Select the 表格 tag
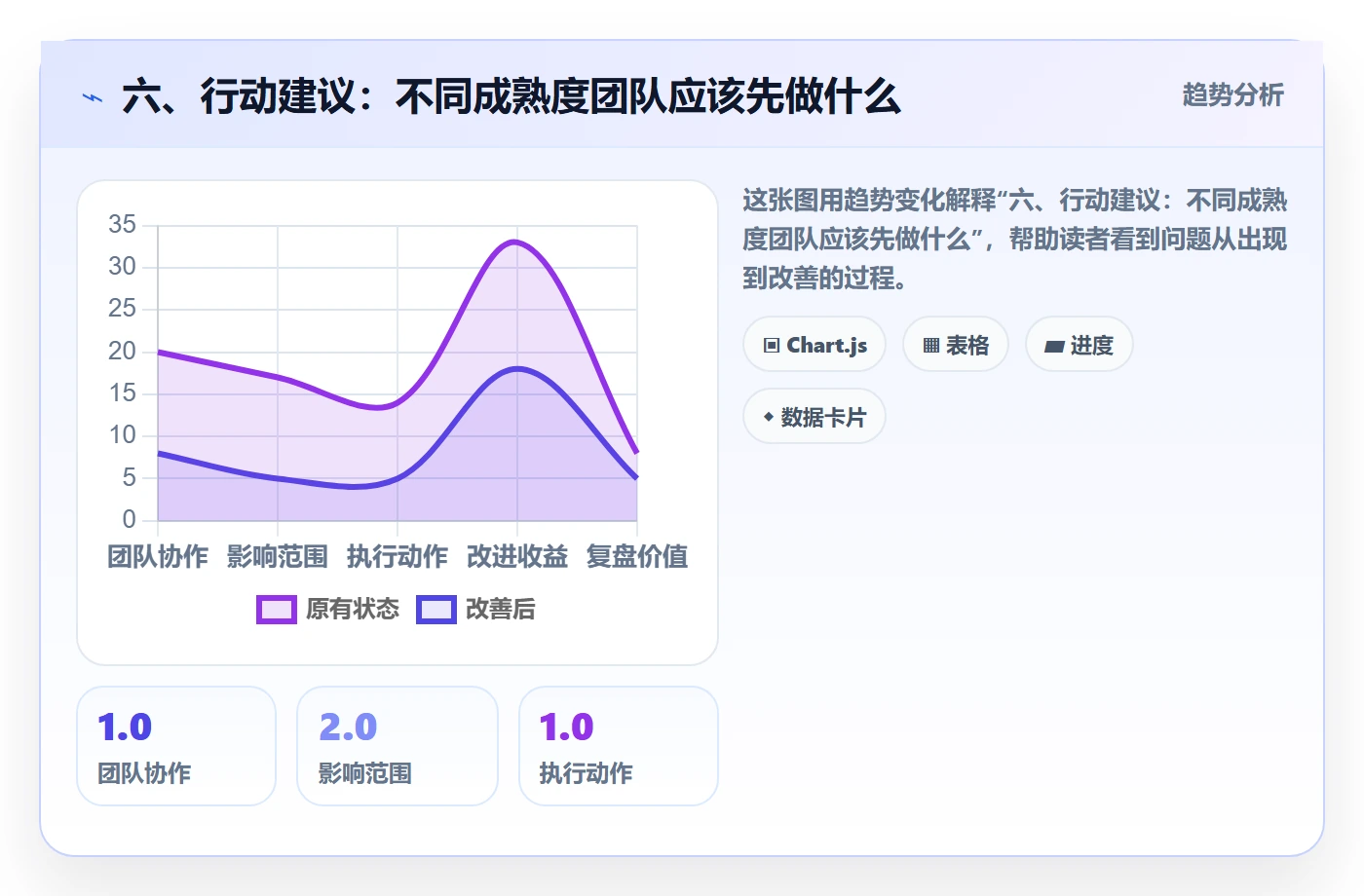 click(956, 345)
